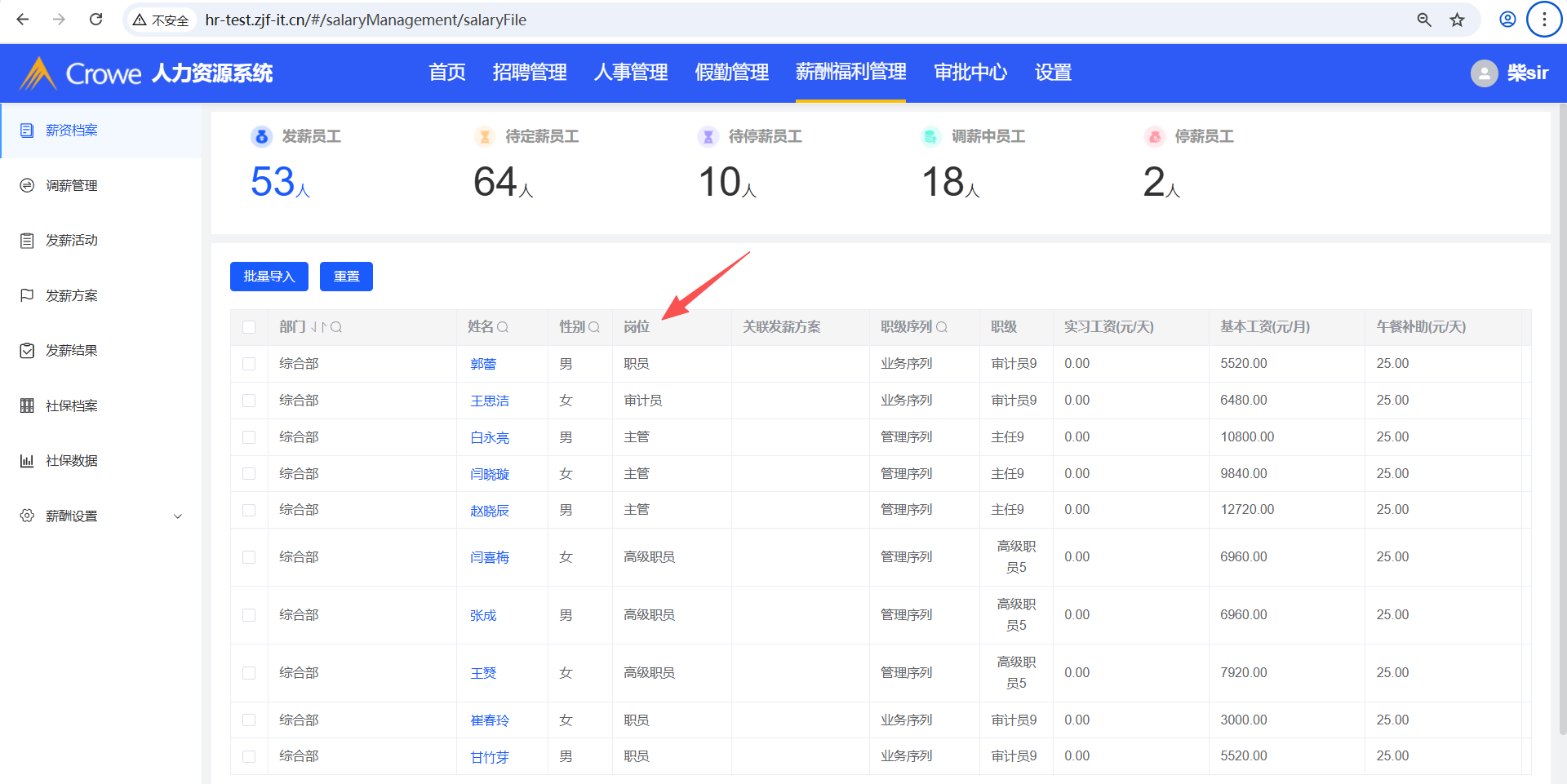The height and width of the screenshot is (784, 1567).
Task: Click the search icon next to 姓名 header
Action: point(503,327)
